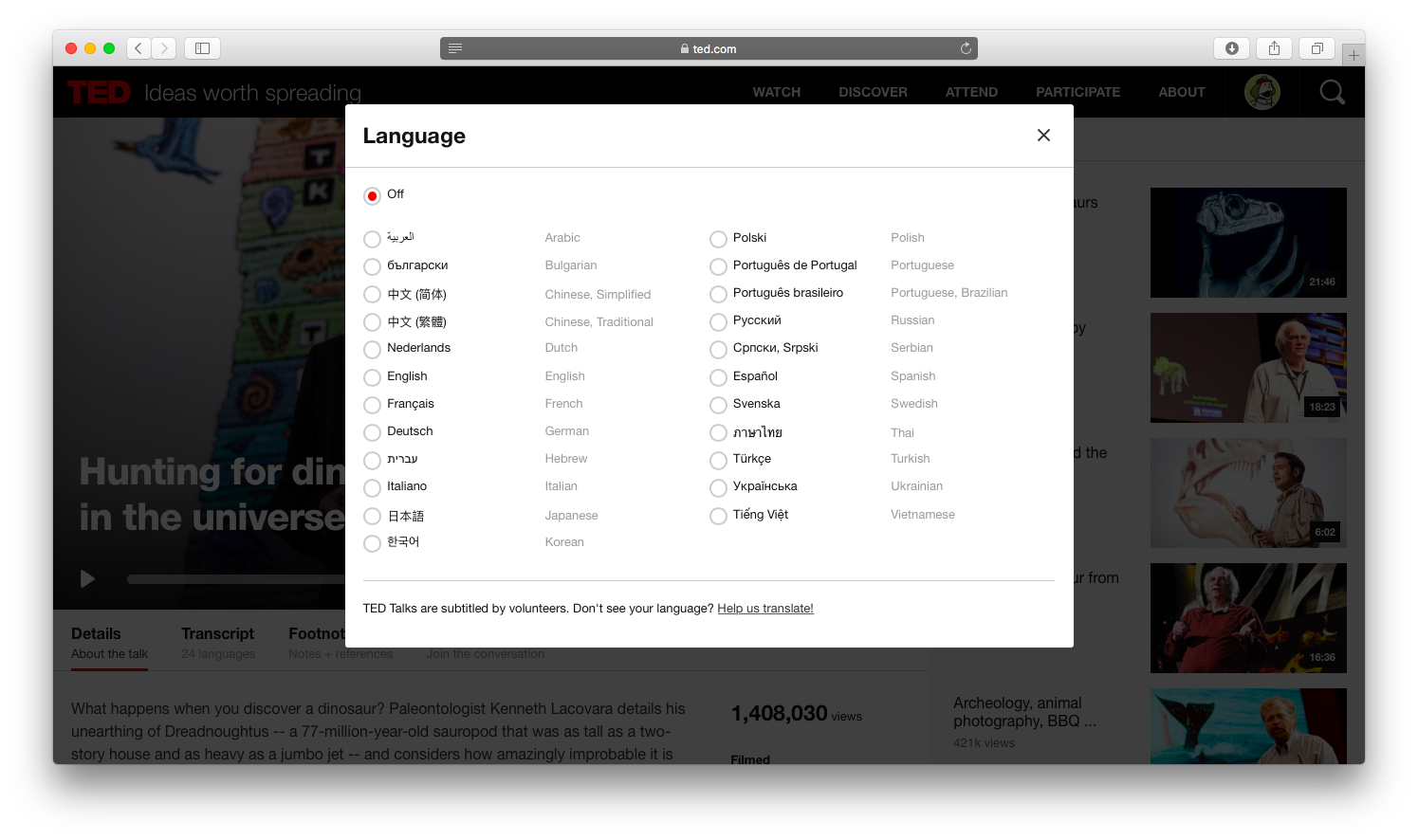Select Arabic subtitles radio button

click(x=373, y=239)
